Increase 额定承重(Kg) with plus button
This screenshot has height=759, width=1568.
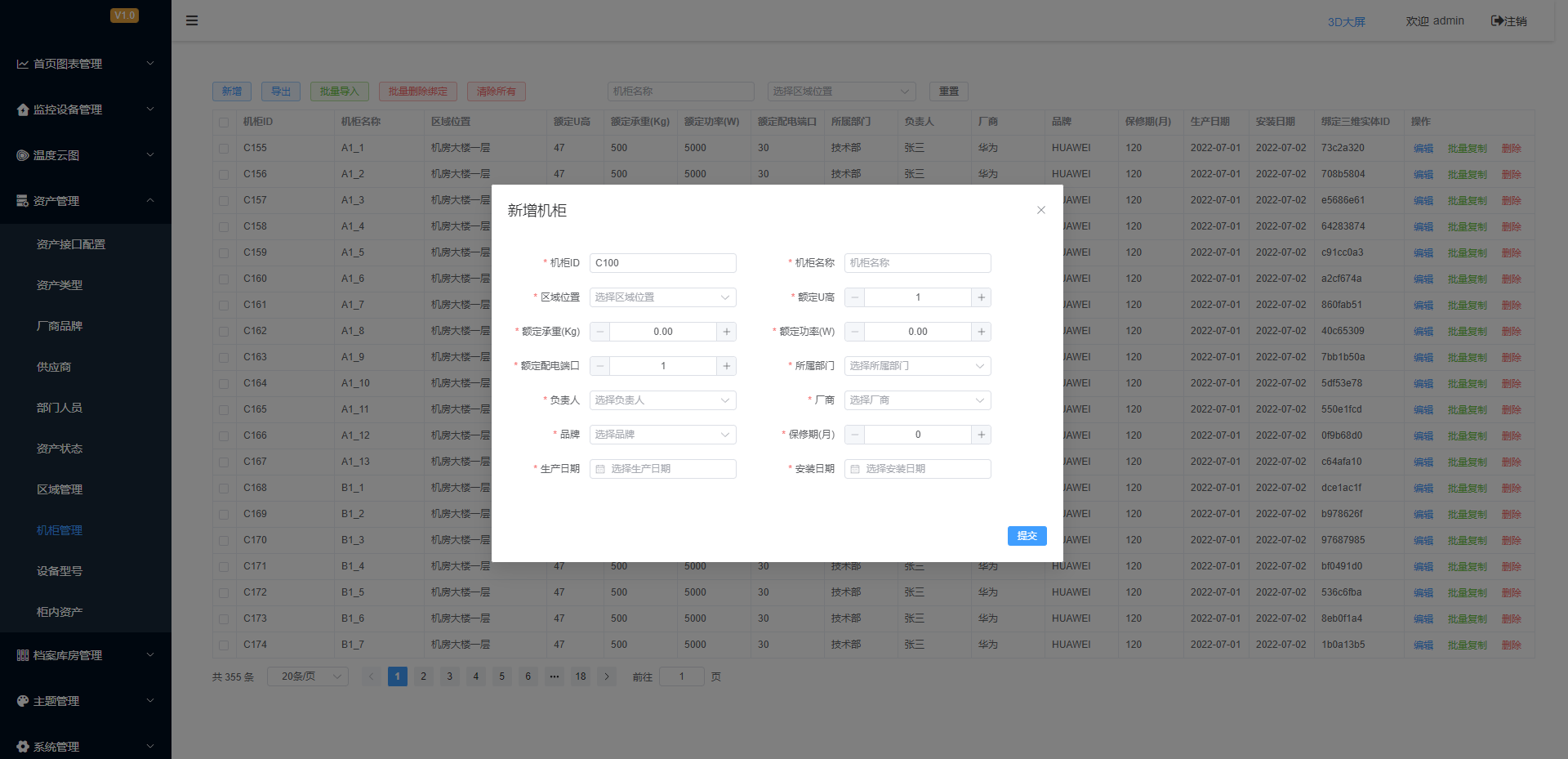pyautogui.click(x=727, y=332)
